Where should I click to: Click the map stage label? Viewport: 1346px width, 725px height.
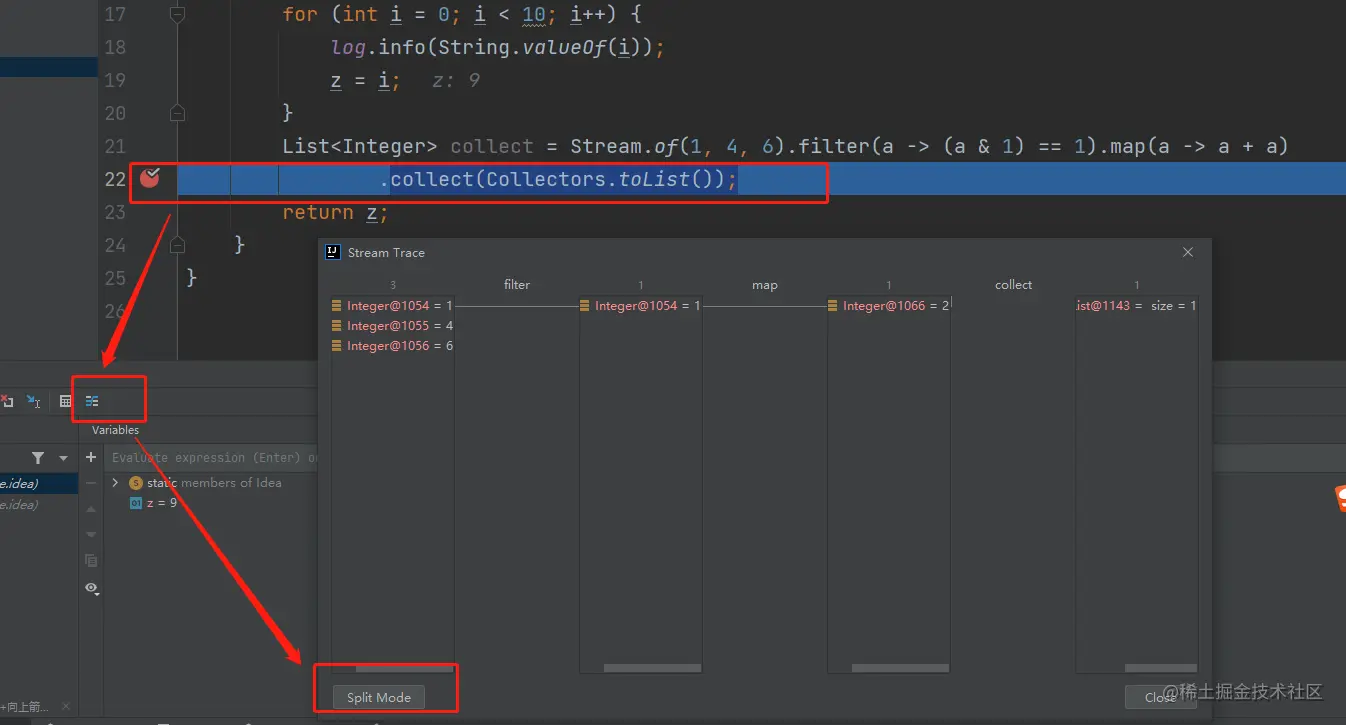click(765, 285)
